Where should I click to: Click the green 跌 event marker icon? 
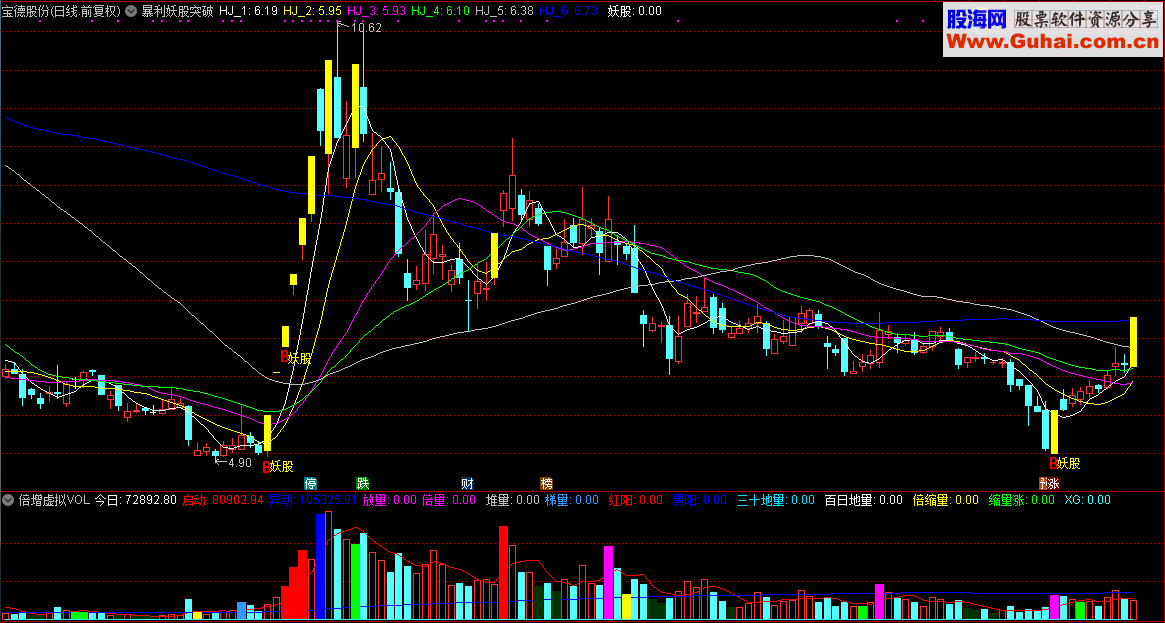click(363, 483)
